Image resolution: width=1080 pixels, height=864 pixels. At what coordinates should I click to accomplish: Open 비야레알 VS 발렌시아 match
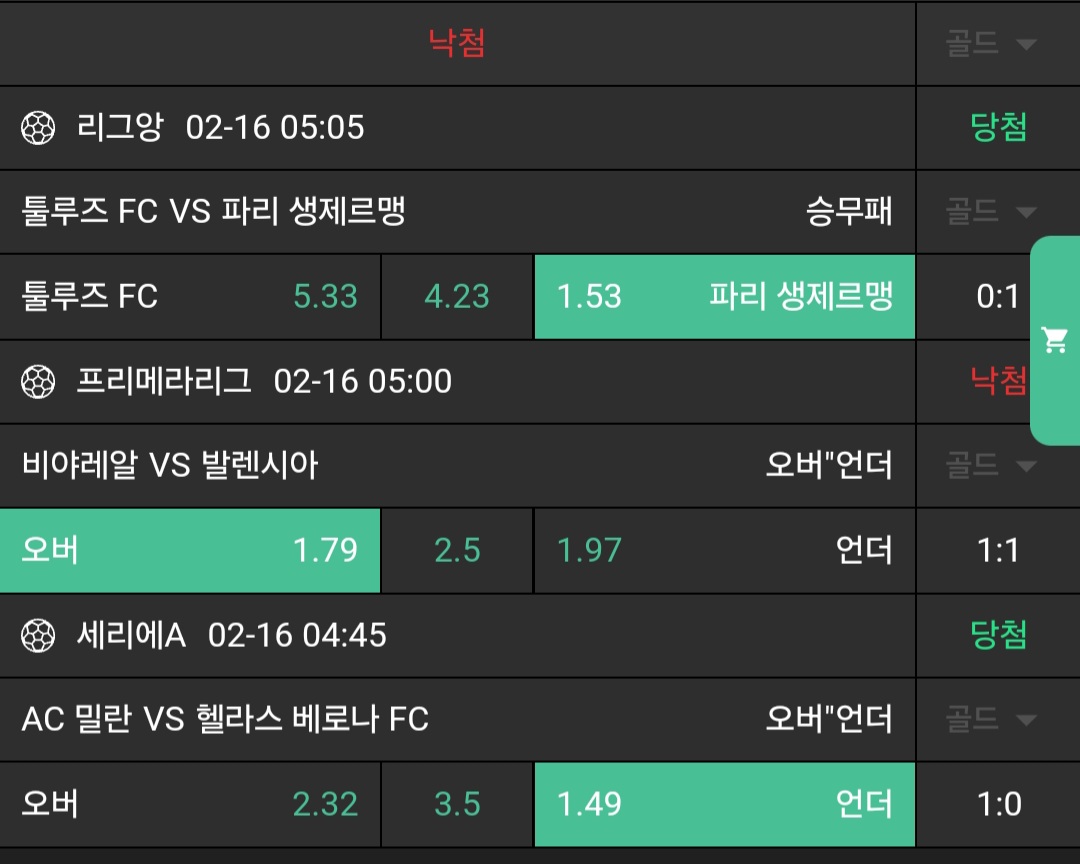pyautogui.click(x=170, y=466)
